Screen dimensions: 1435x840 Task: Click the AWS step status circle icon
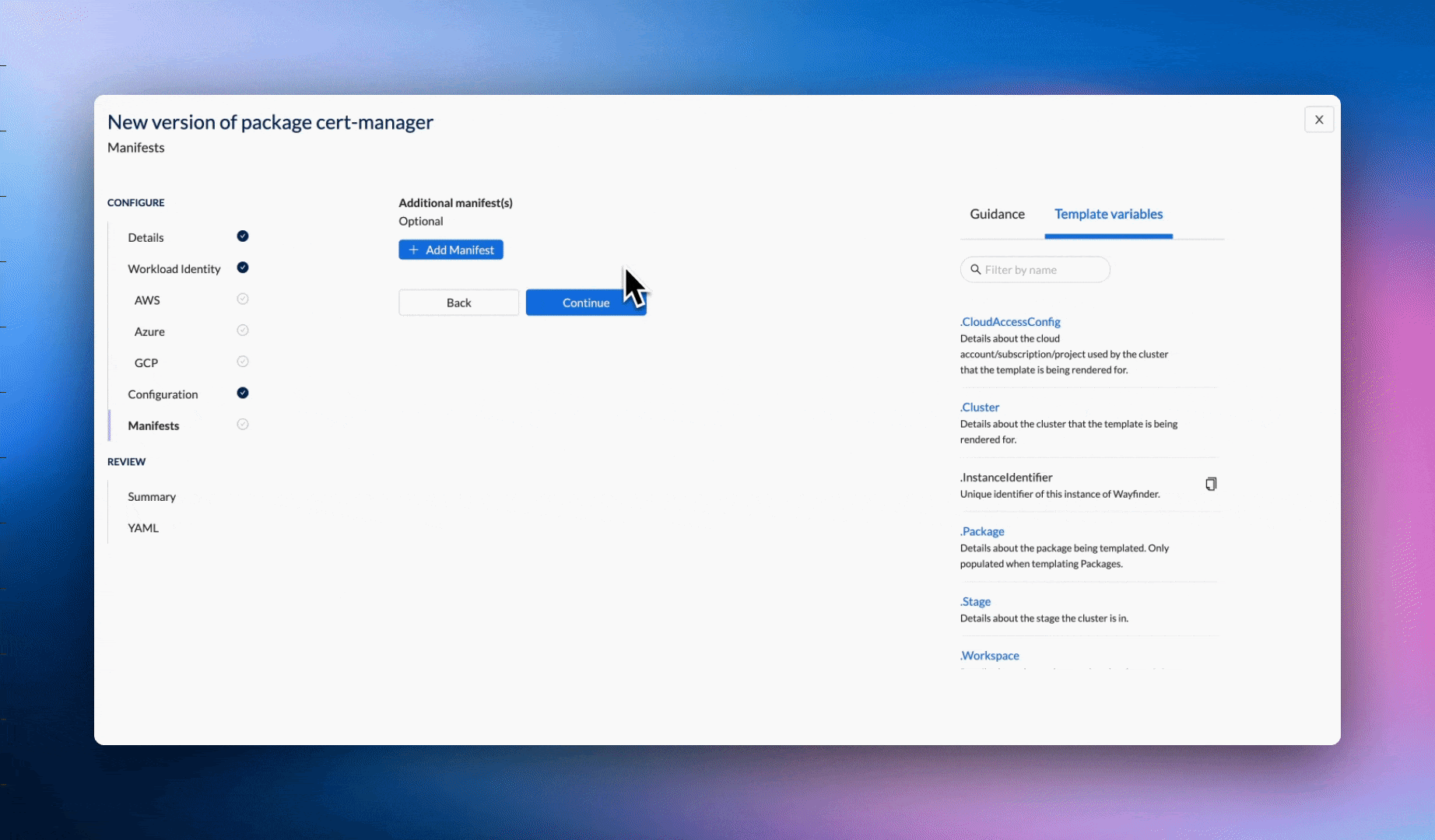coord(243,299)
